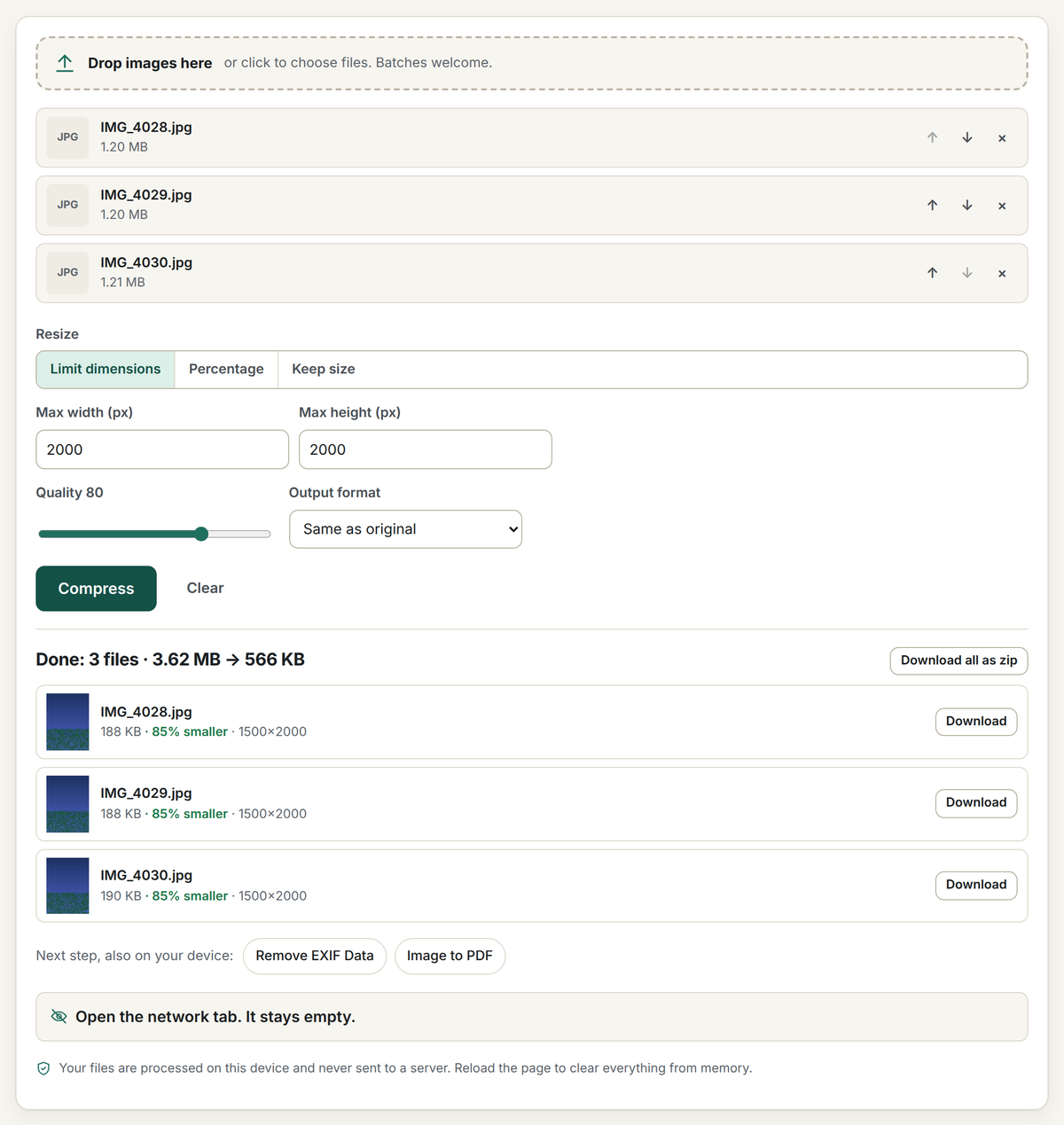Adjust the Quality slider
This screenshot has width=1064, height=1125.
click(154, 534)
